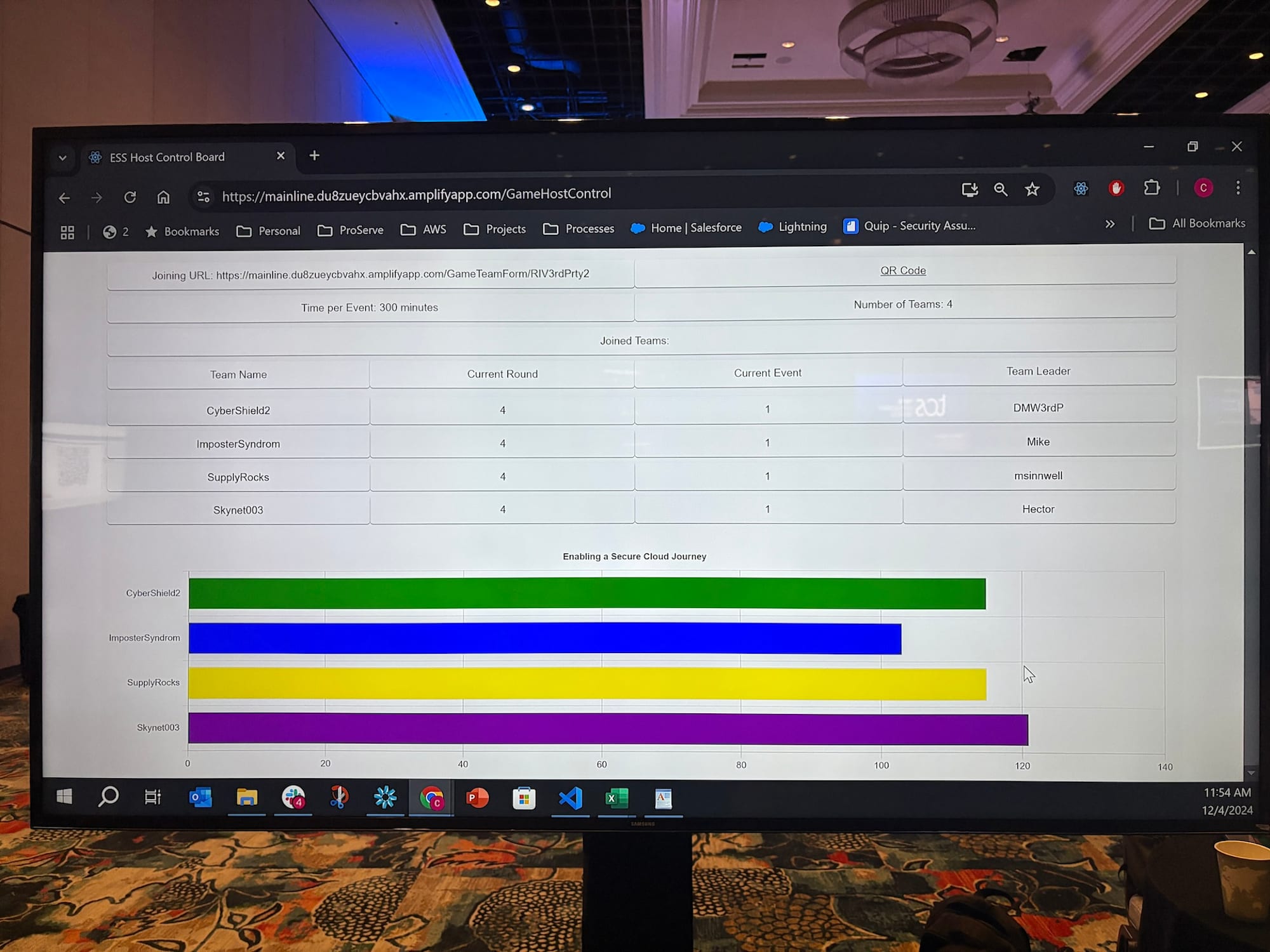This screenshot has height=952, width=1270.
Task: Show hidden bookmarks with double chevron
Action: [x=1110, y=224]
